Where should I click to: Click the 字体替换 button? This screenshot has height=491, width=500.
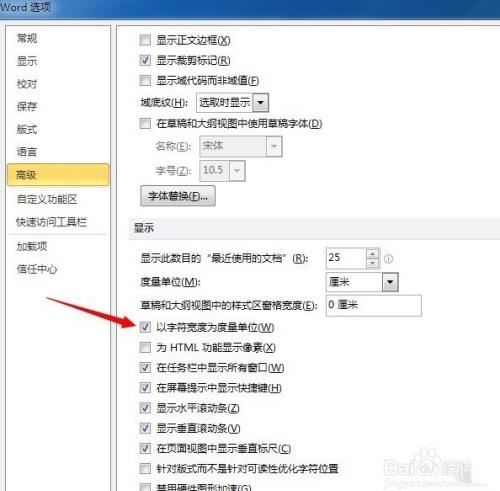178,196
